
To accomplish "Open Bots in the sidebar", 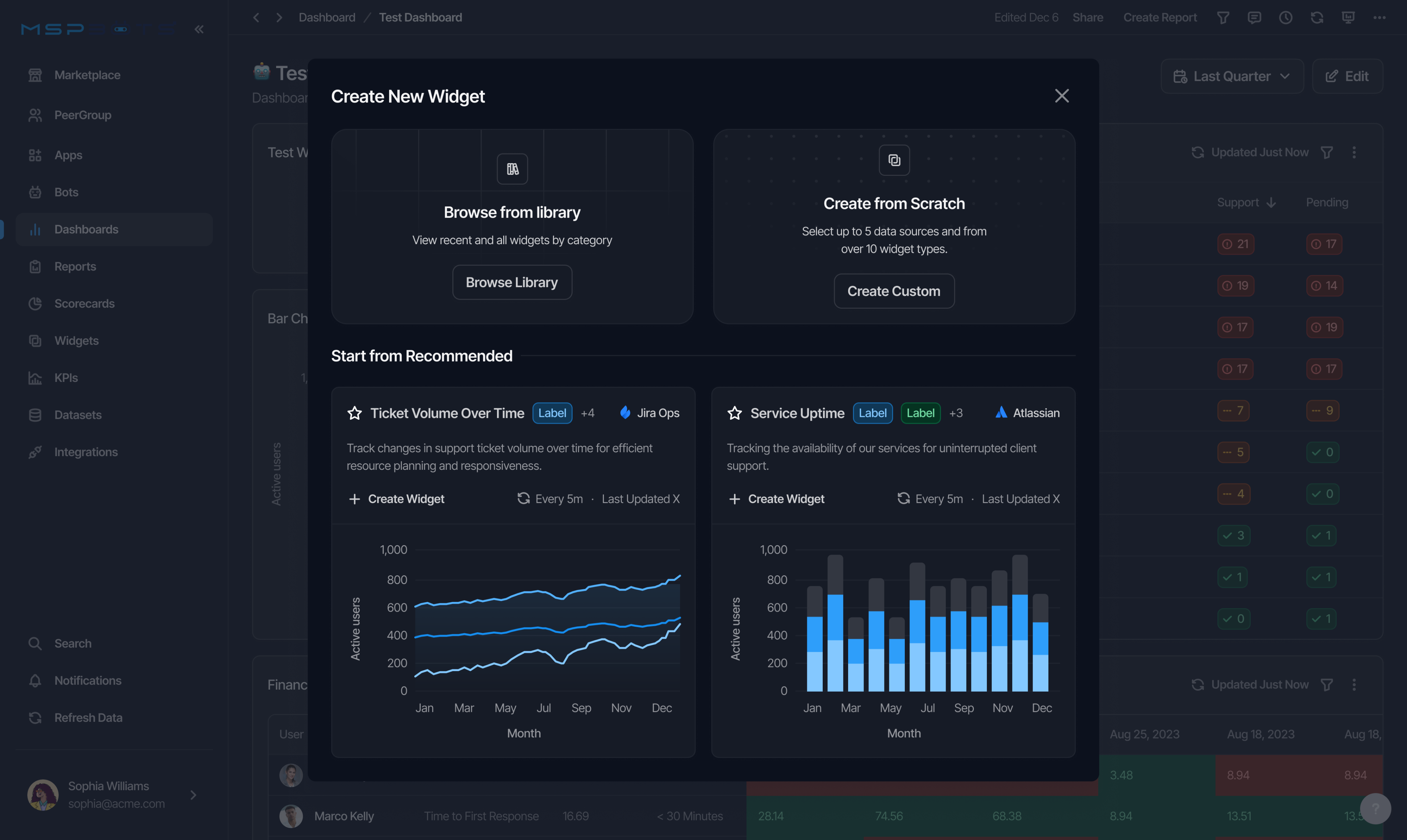I will (x=114, y=192).
